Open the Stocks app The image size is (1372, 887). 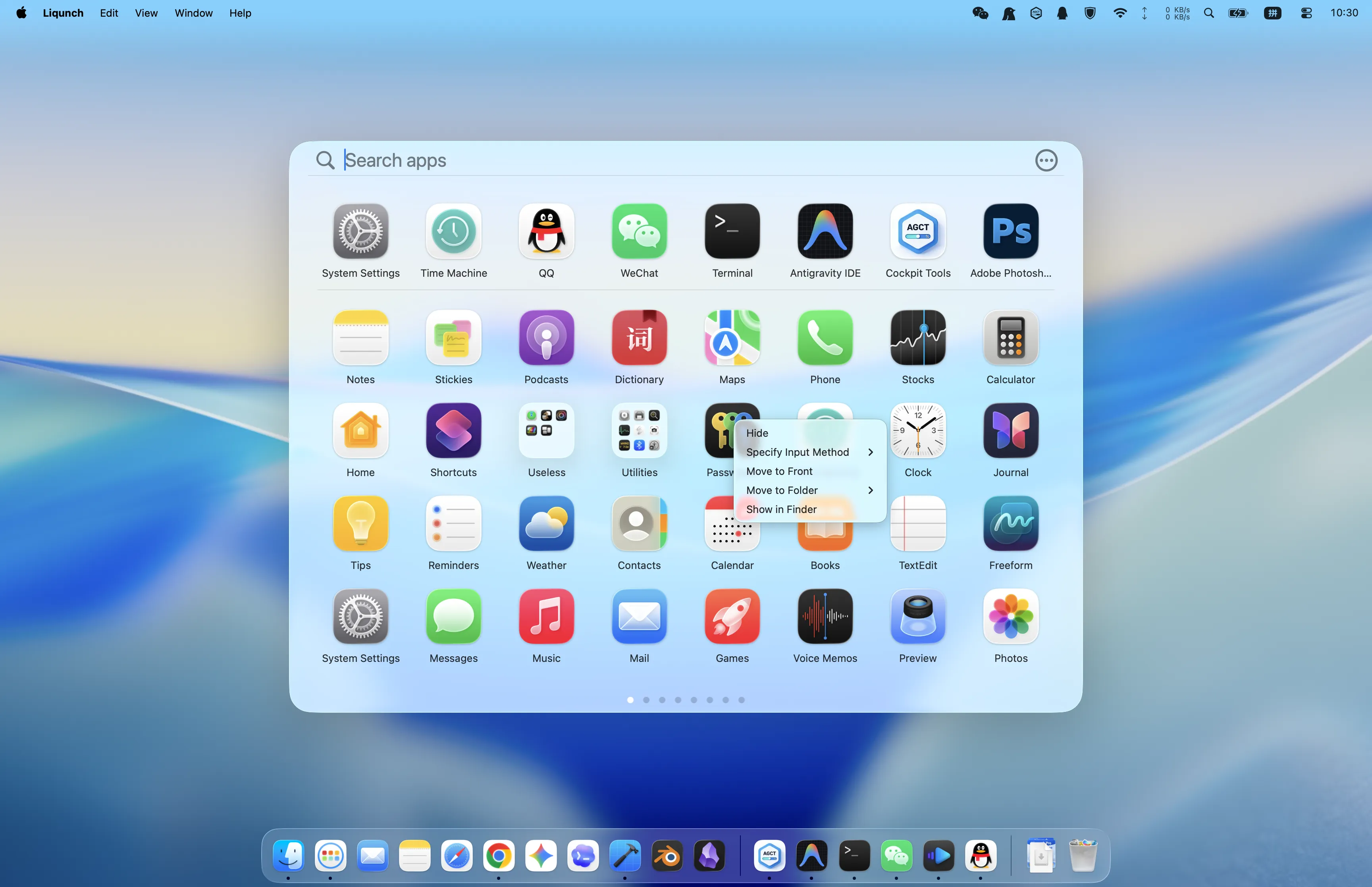[x=918, y=337]
